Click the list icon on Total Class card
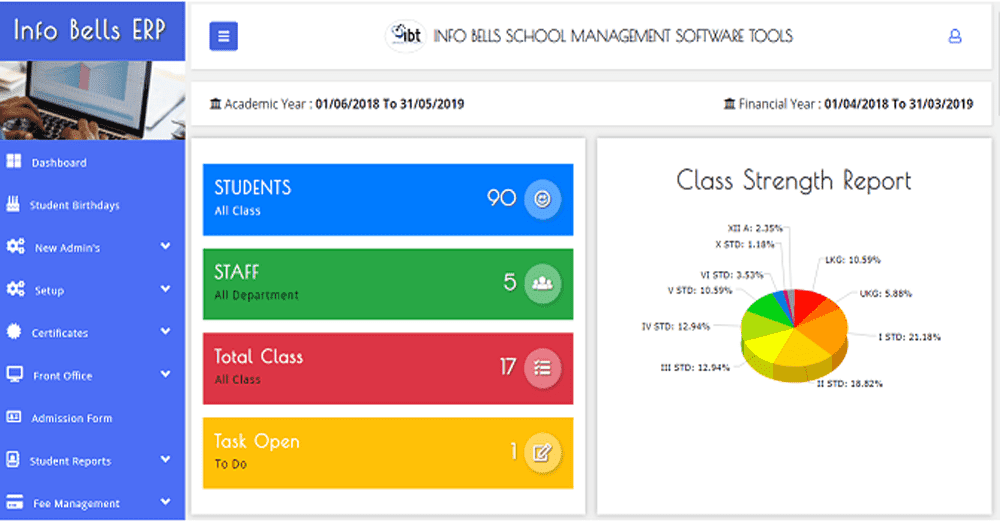 click(x=542, y=368)
